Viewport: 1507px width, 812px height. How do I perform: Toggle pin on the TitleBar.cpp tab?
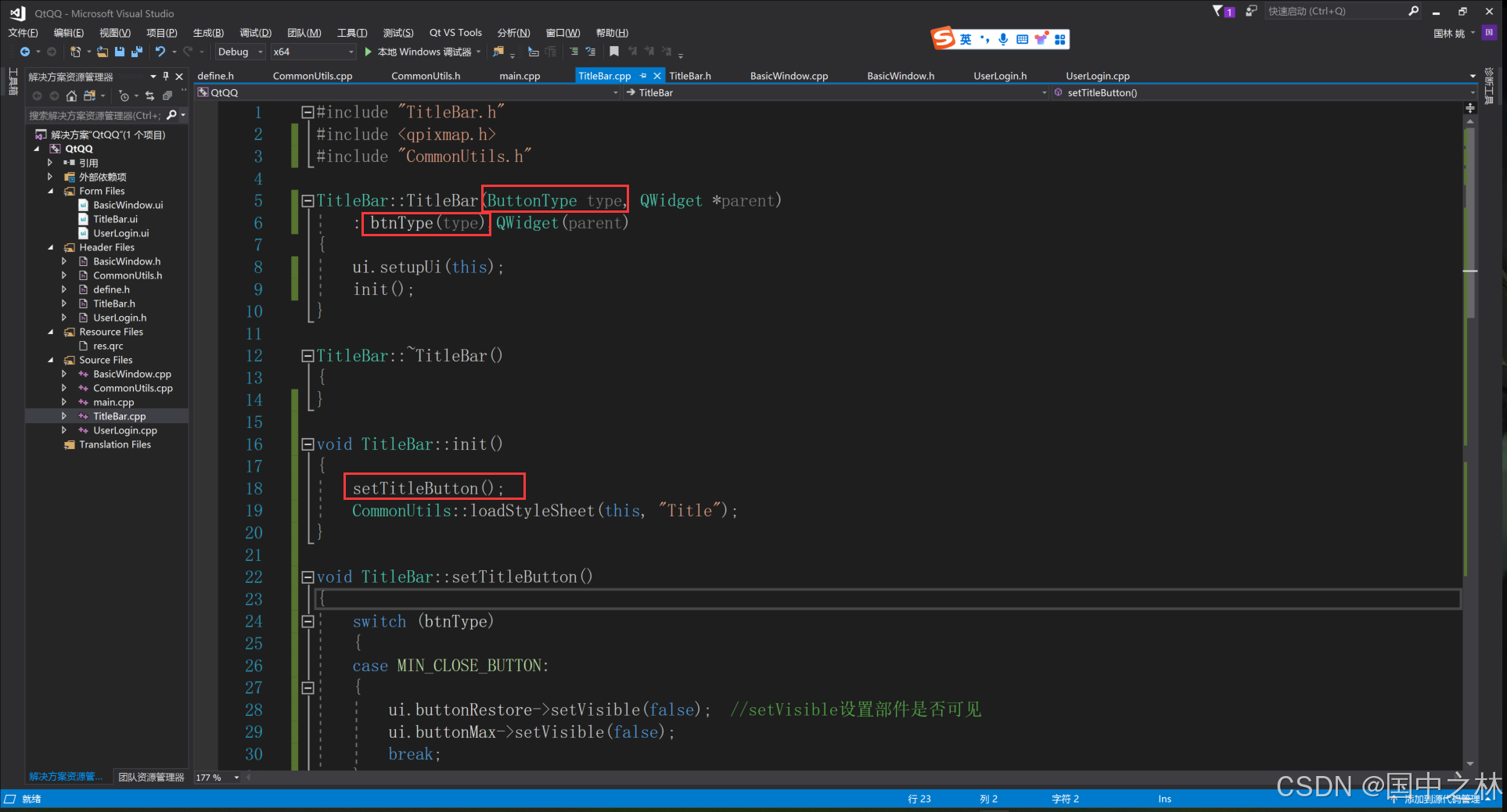click(x=643, y=75)
